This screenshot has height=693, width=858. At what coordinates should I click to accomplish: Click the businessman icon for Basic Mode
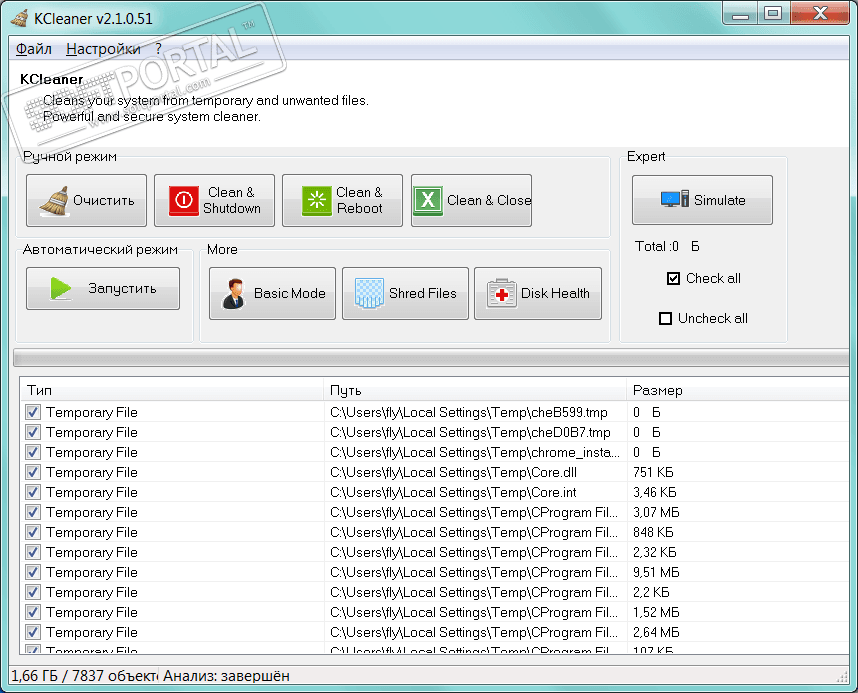tap(234, 293)
